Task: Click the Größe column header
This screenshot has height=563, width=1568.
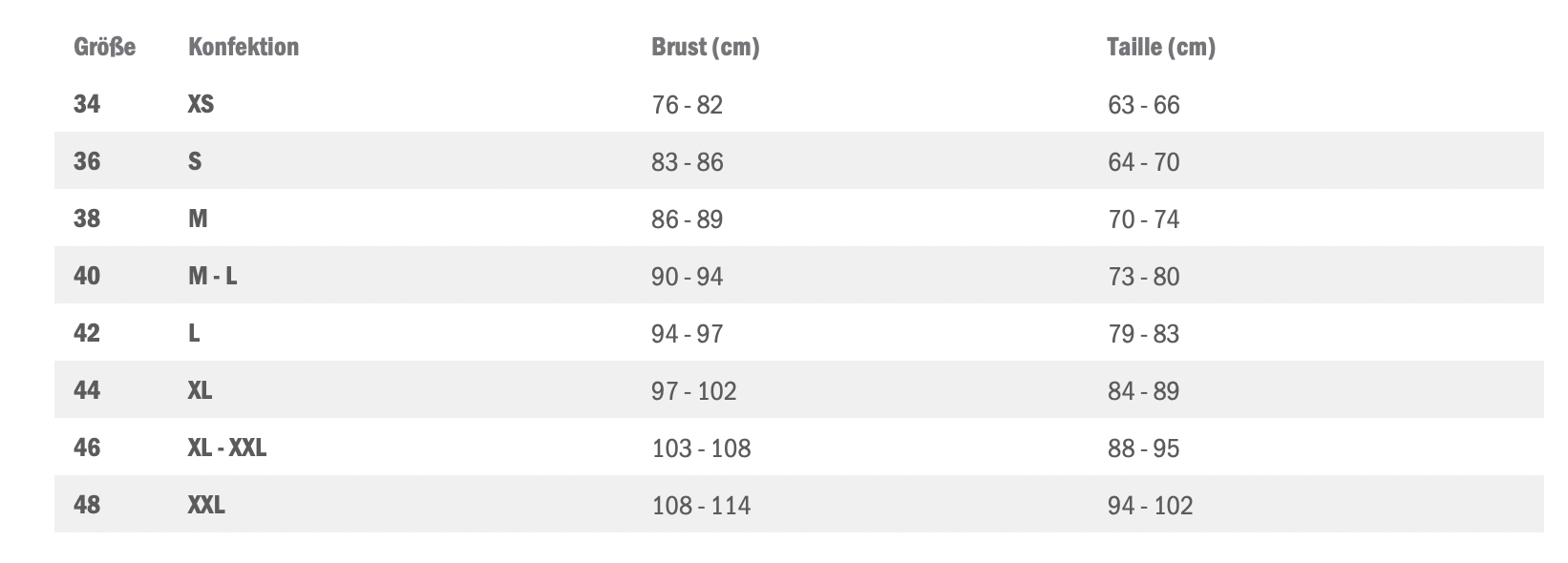Action: coord(104,47)
